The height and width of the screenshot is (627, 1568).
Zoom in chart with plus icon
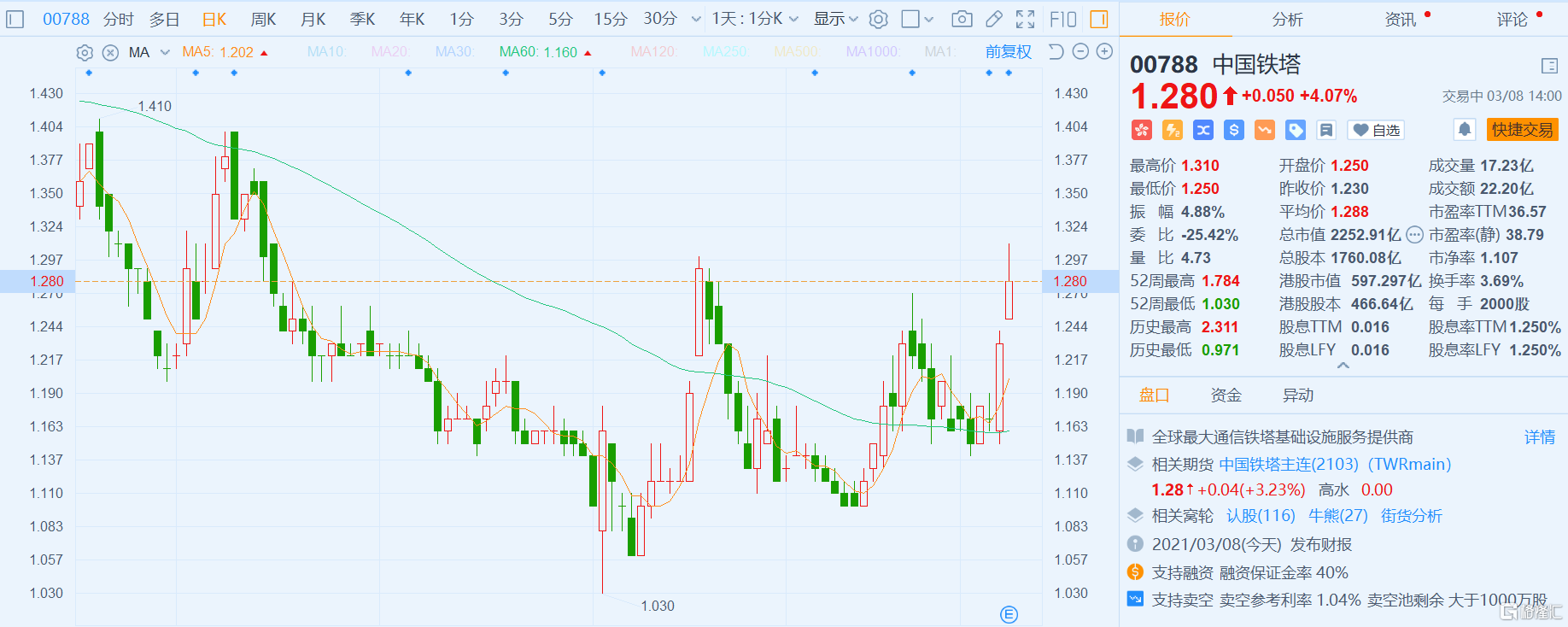[x=1104, y=52]
